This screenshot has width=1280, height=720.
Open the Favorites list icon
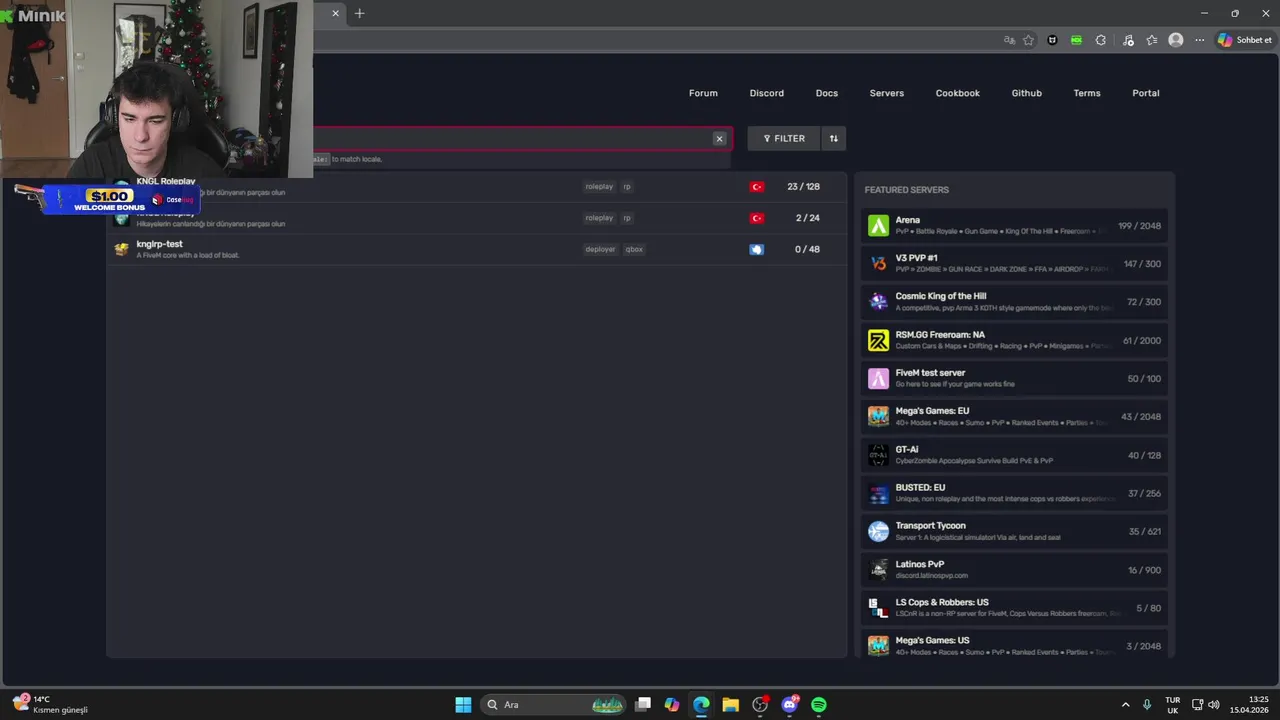click(1152, 40)
